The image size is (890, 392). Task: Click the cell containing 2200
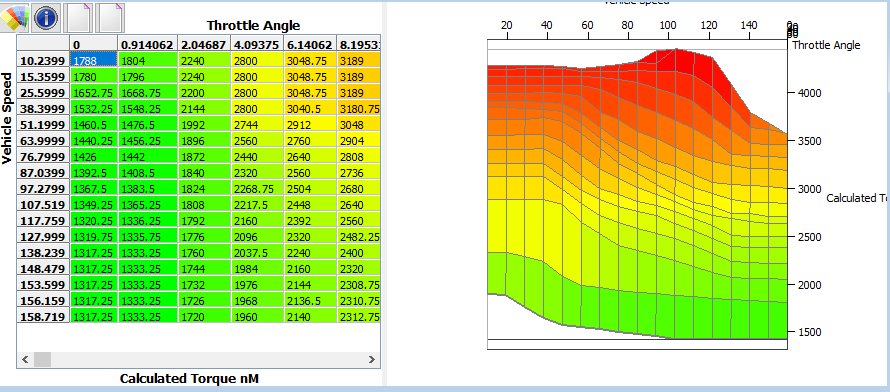(x=204, y=92)
